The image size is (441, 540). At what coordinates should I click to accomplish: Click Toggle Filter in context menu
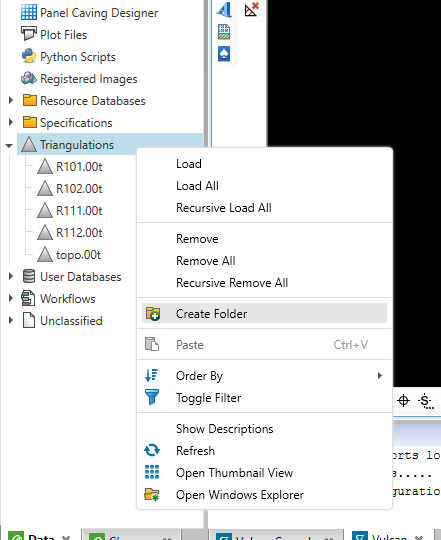click(x=264, y=397)
